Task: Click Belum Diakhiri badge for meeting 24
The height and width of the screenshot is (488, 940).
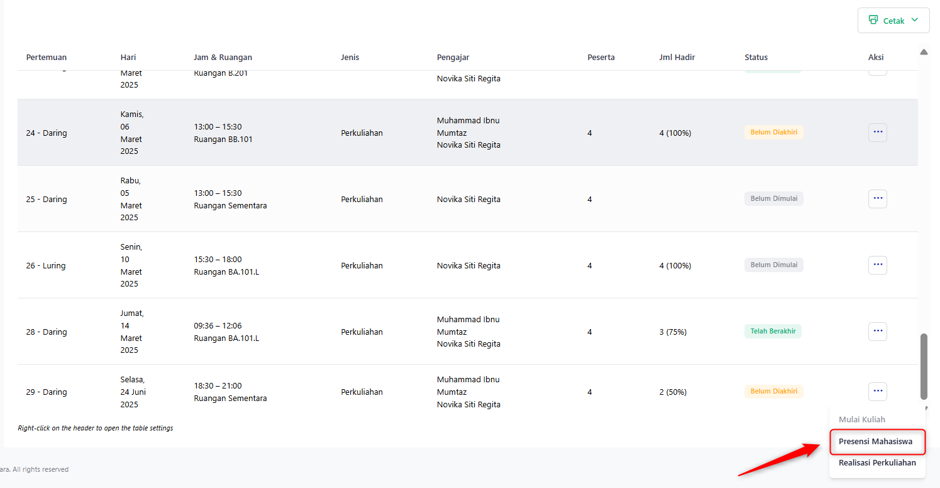Action: [x=773, y=132]
